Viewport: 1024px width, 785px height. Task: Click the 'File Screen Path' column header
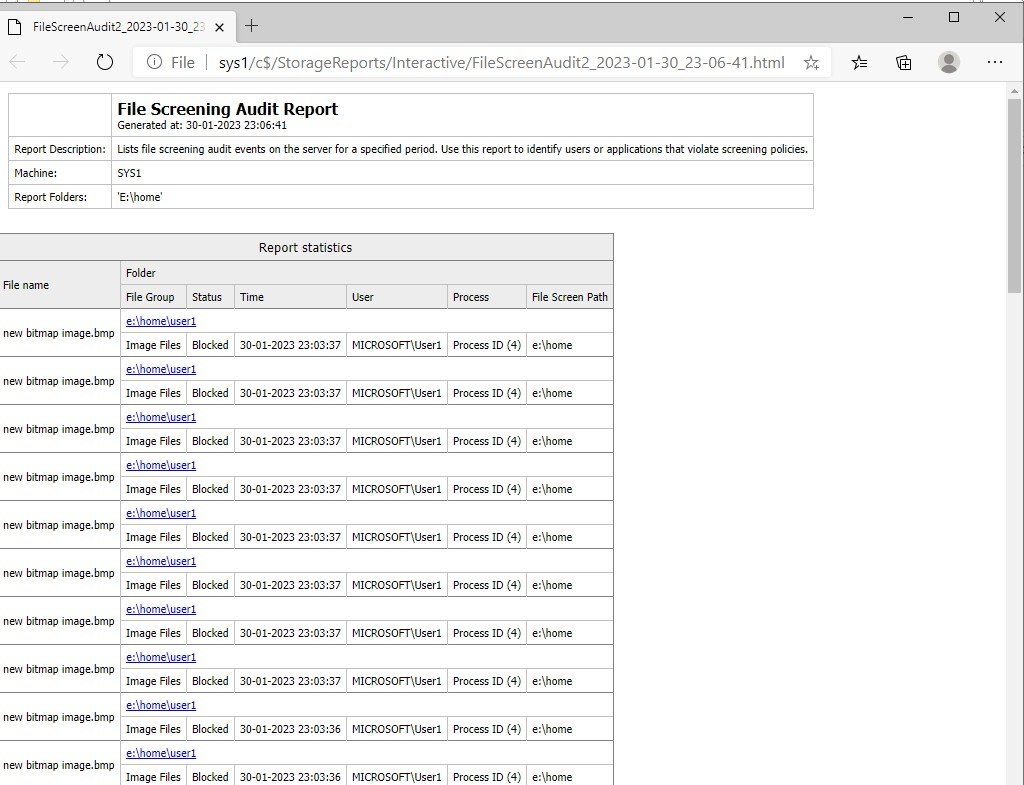[569, 297]
